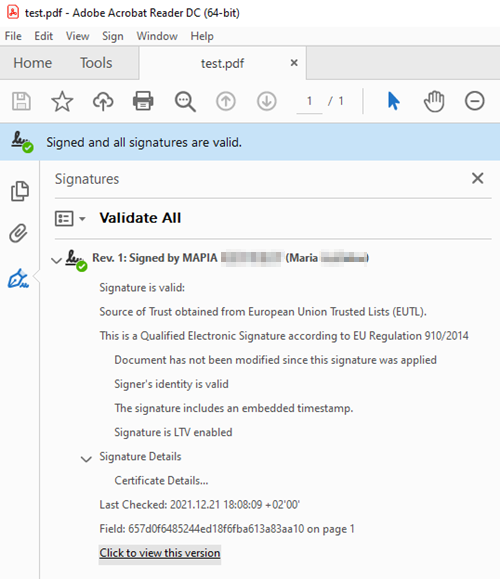Select the Qualified Electronic Signature line
The width and height of the screenshot is (500, 579).
tap(284, 336)
